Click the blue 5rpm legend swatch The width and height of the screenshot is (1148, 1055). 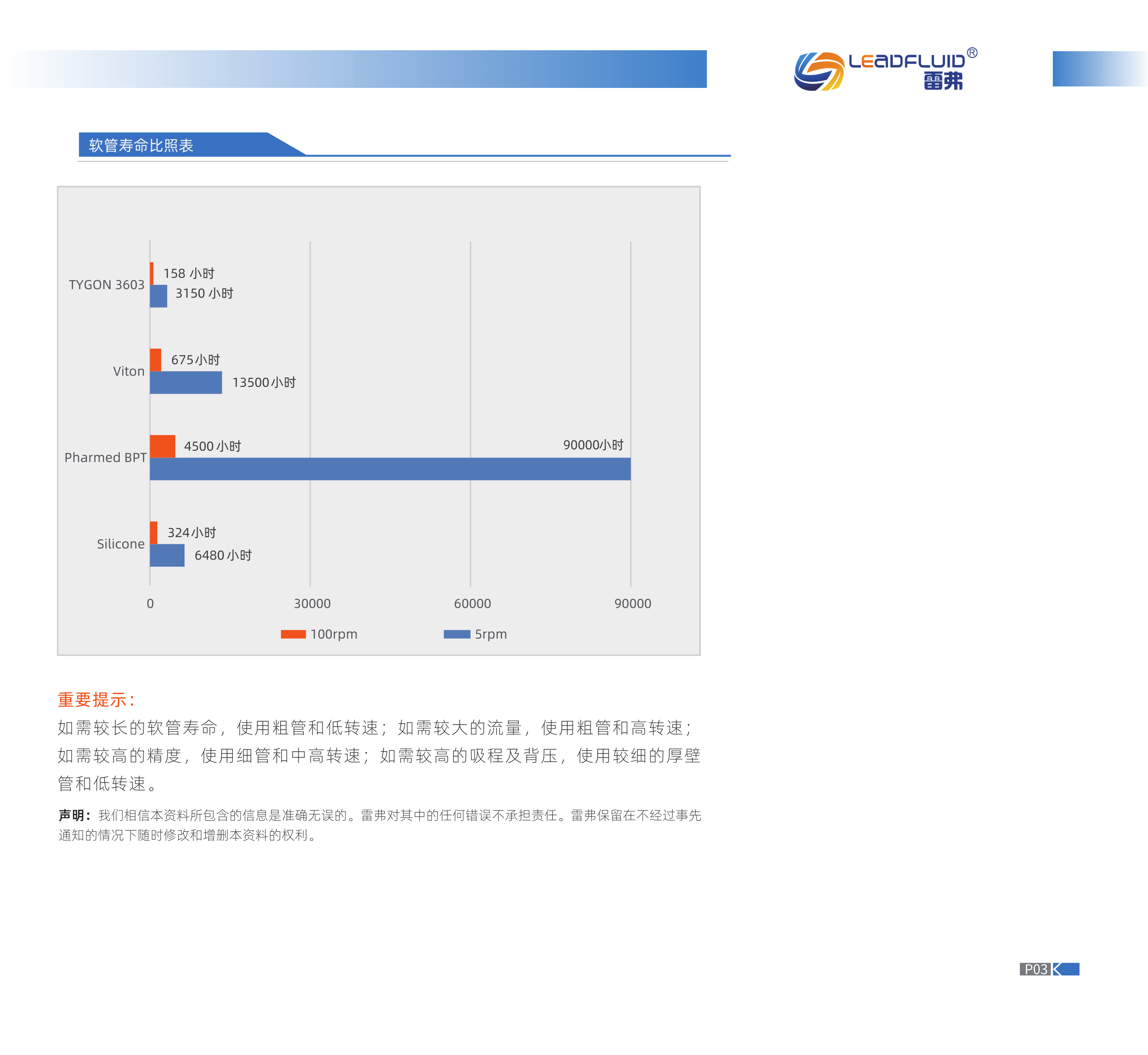click(x=457, y=634)
